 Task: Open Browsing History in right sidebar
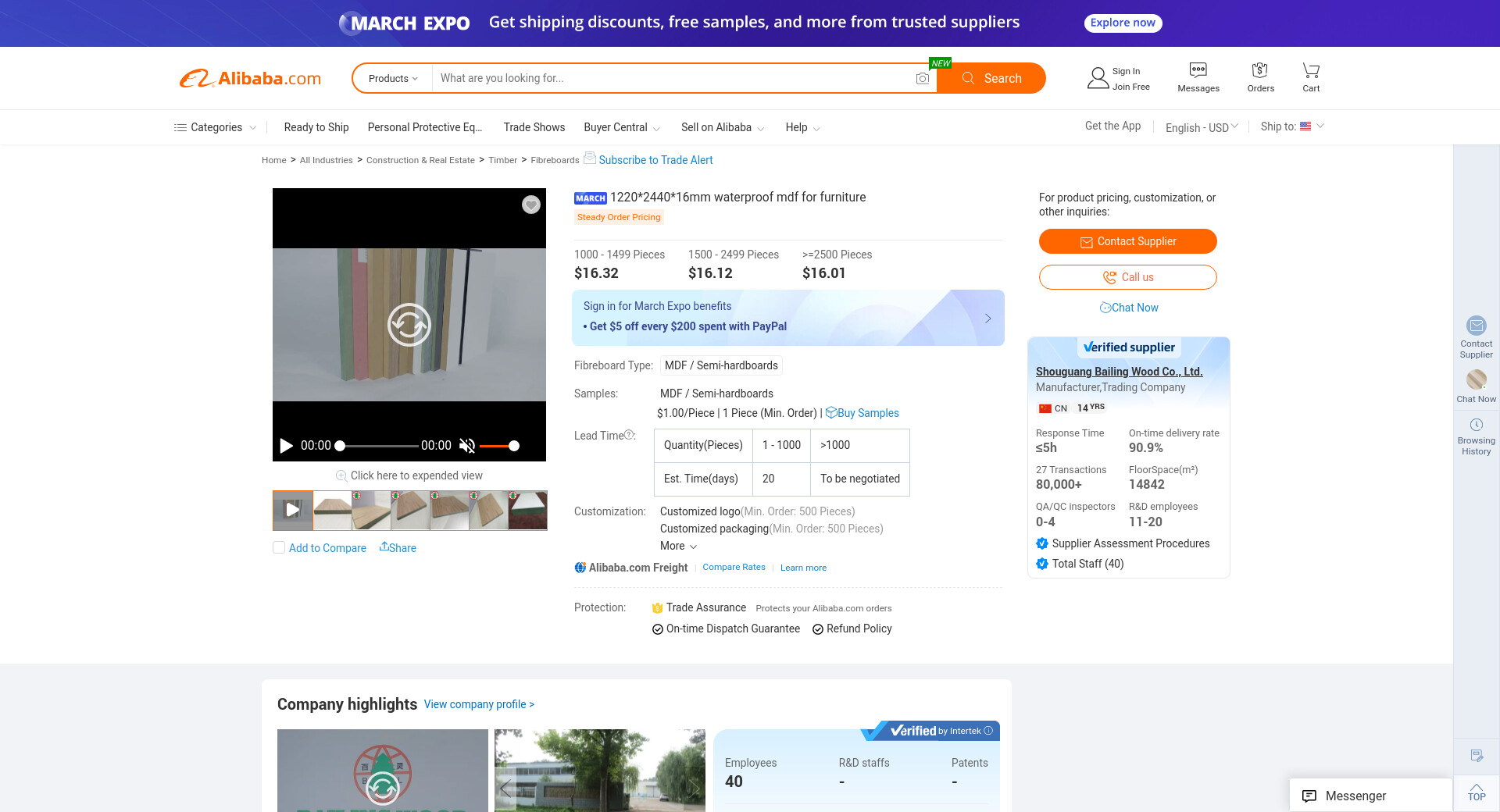pos(1476,436)
